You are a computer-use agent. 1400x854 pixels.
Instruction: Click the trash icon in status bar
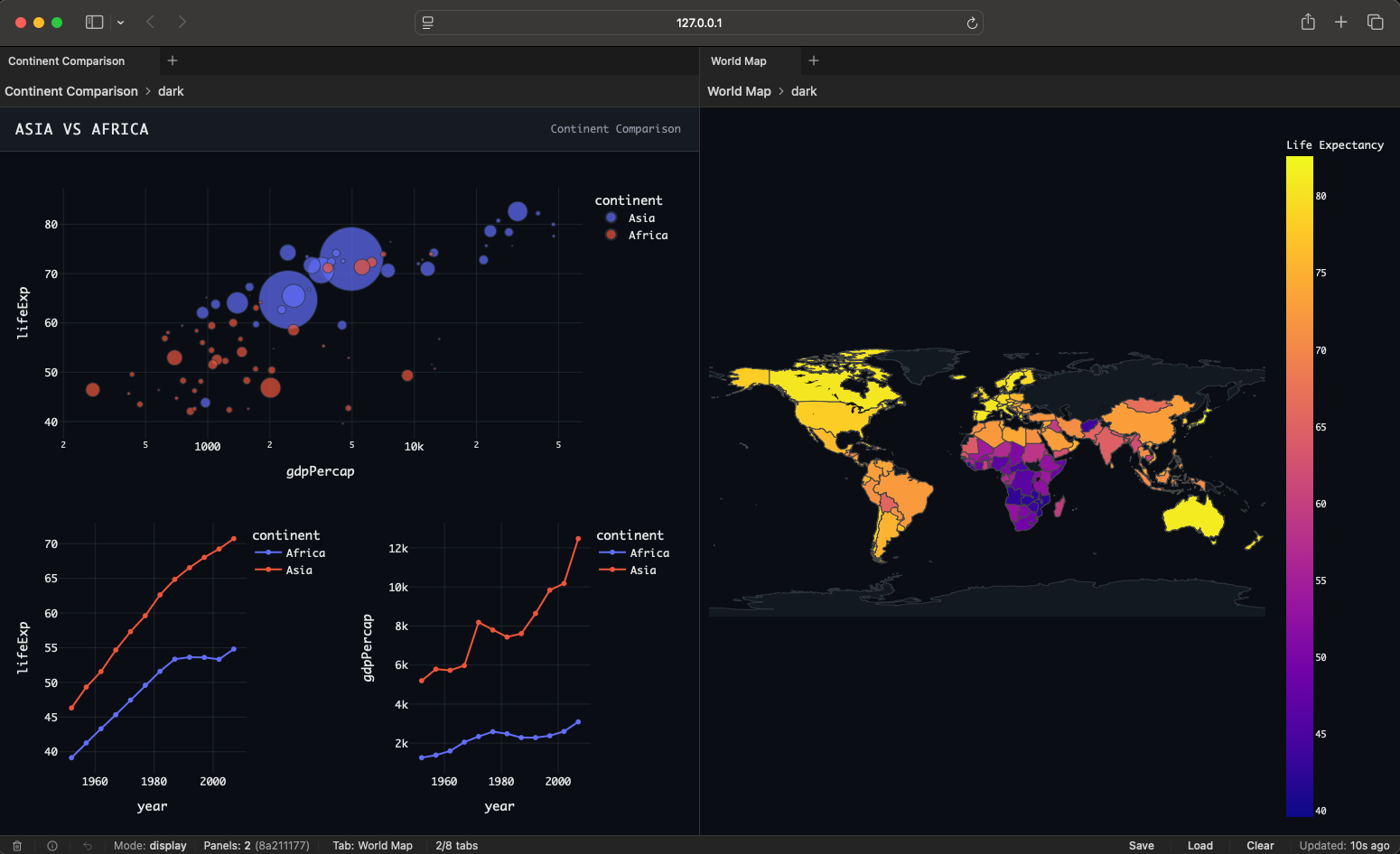click(17, 846)
